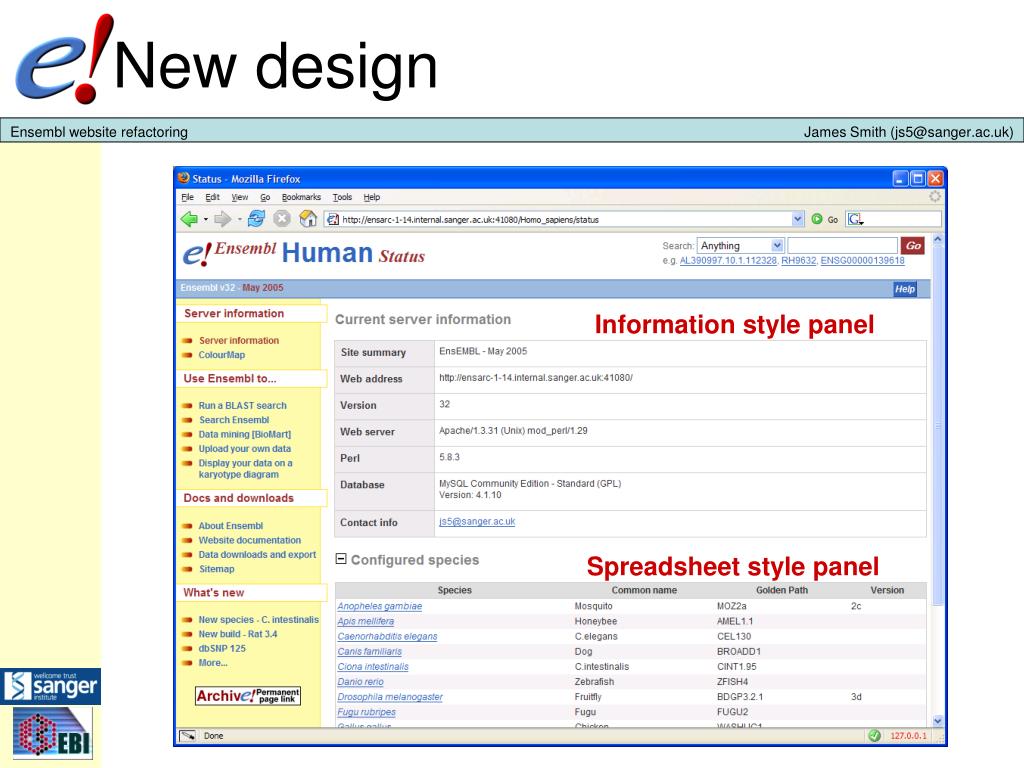Click Upload your own data link

[245, 449]
